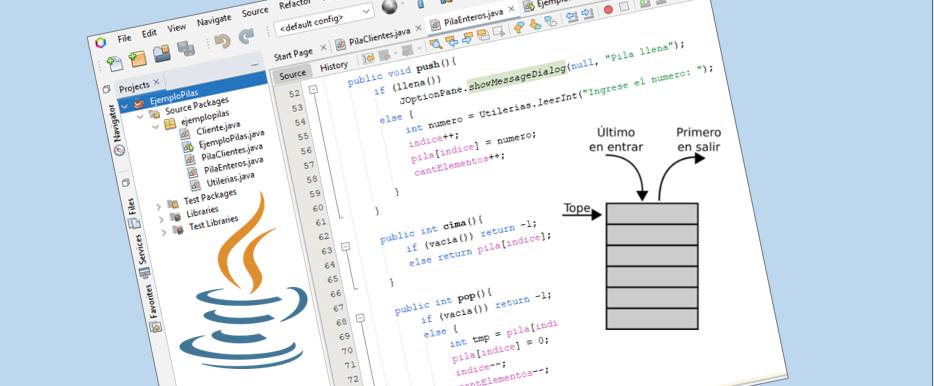Open the View menu
934x386 pixels.
(176, 28)
